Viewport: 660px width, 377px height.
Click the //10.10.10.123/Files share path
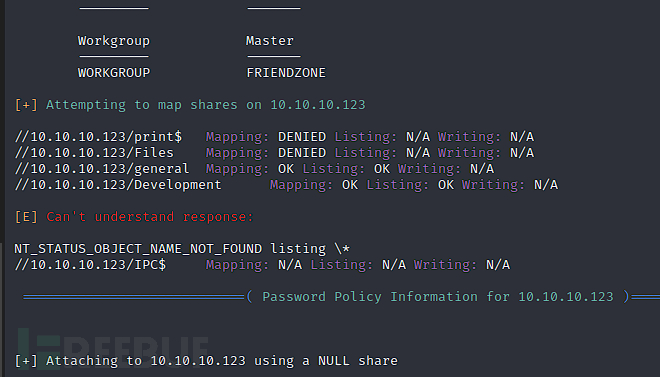tap(94, 153)
